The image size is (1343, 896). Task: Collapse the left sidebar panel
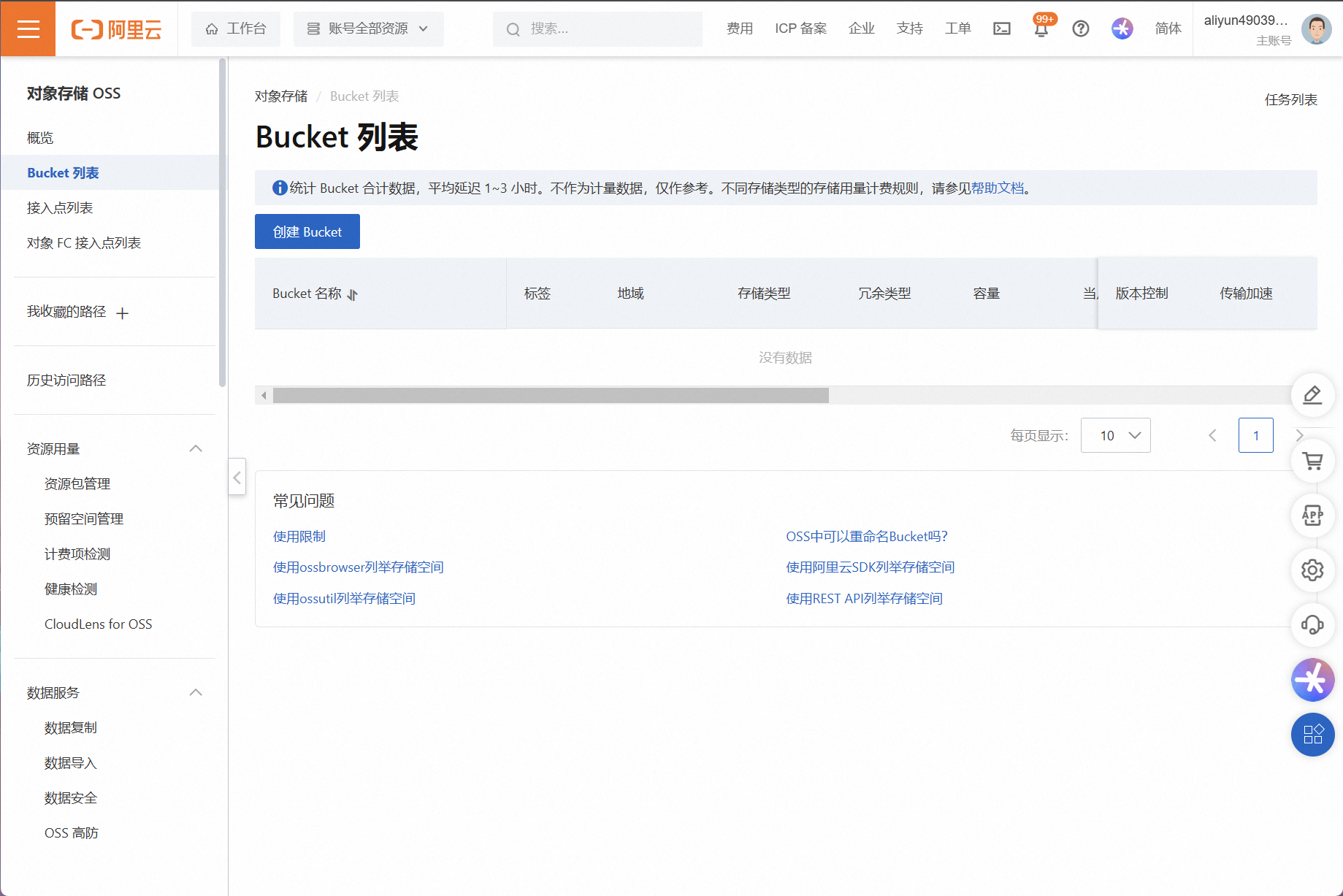pos(237,477)
